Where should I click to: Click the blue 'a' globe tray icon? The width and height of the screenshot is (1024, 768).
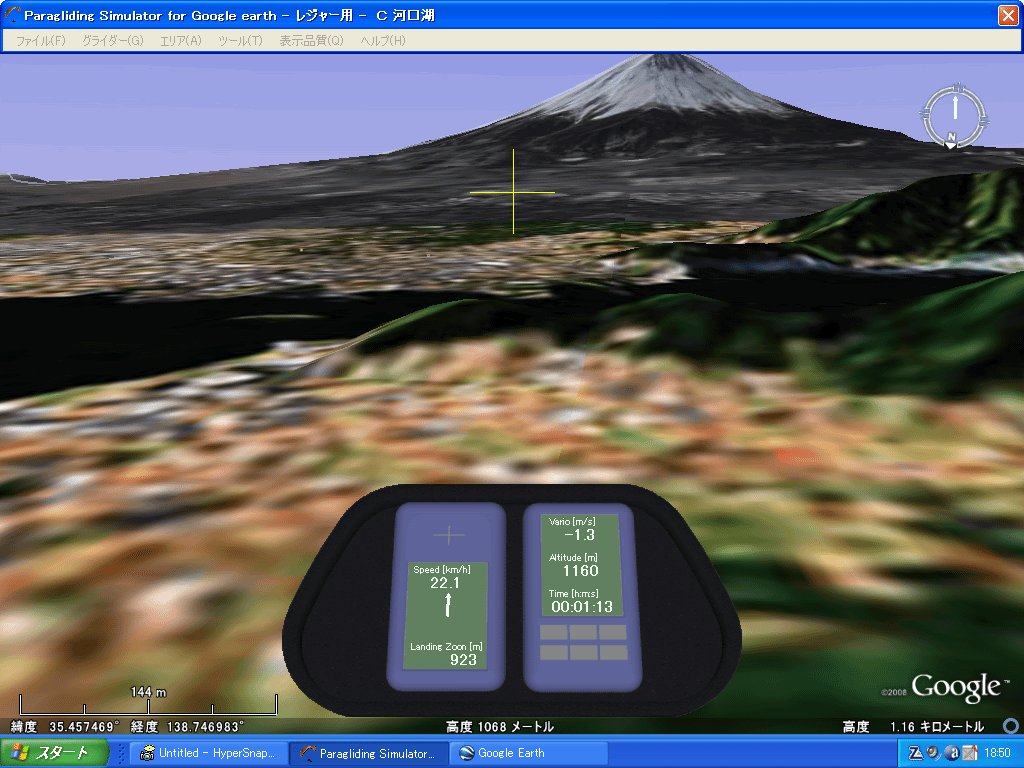pyautogui.click(x=952, y=753)
